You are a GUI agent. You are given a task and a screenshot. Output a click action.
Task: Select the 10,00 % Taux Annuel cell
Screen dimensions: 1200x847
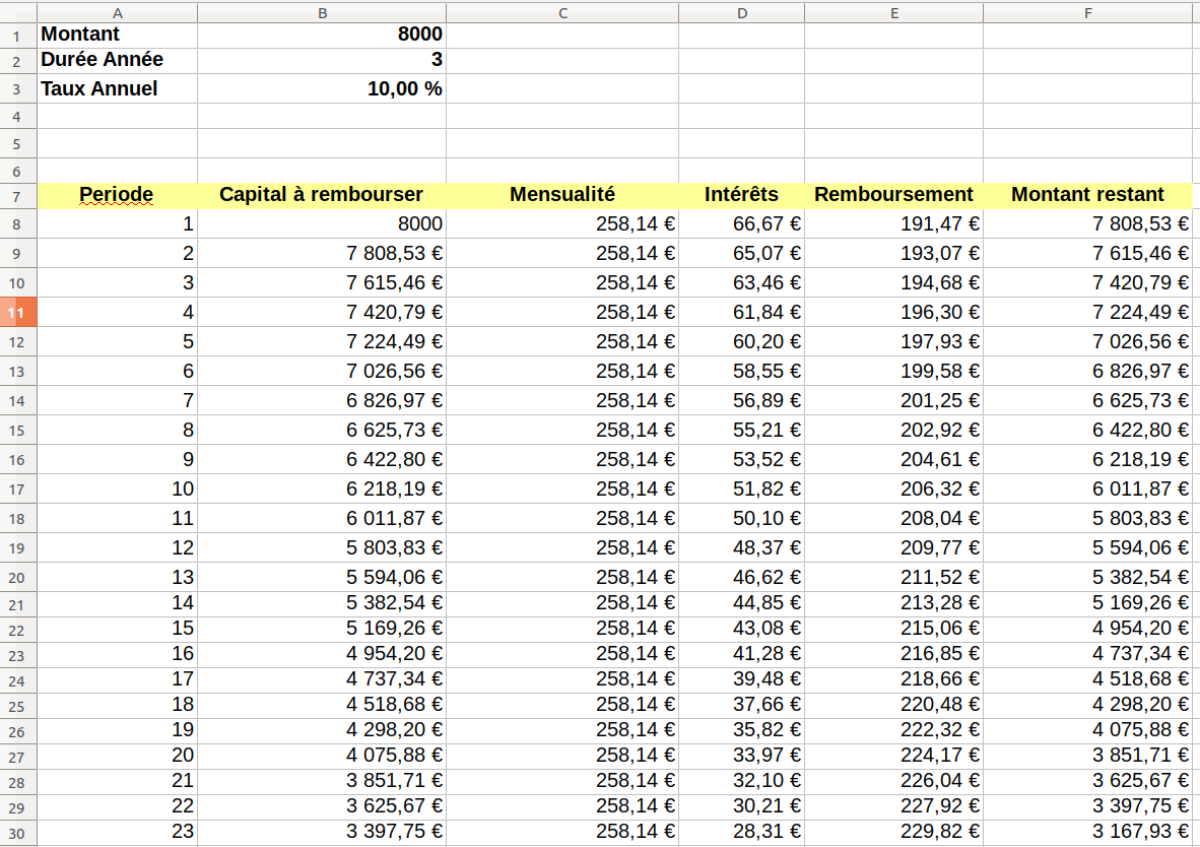click(x=322, y=89)
